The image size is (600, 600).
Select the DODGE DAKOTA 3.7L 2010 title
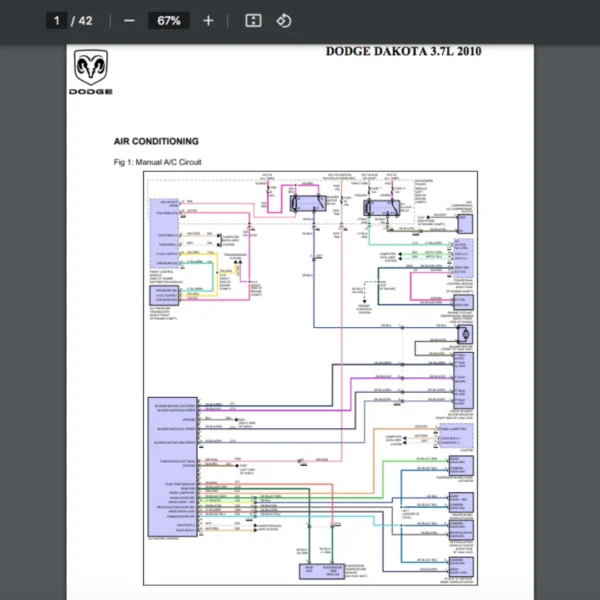pyautogui.click(x=403, y=51)
